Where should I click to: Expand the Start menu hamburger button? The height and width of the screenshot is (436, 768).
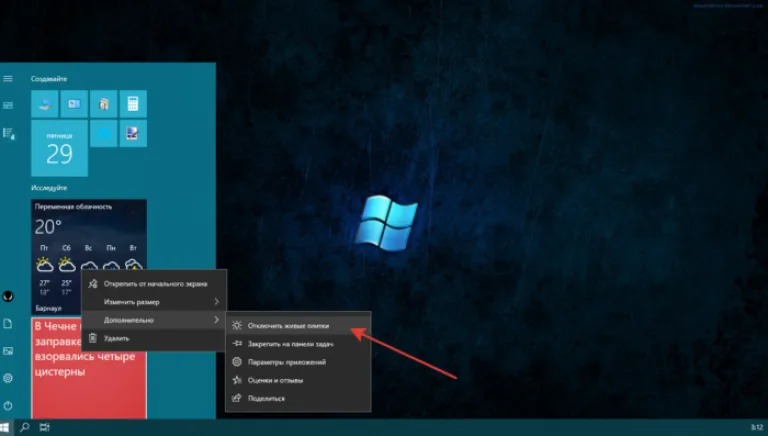tap(8, 78)
